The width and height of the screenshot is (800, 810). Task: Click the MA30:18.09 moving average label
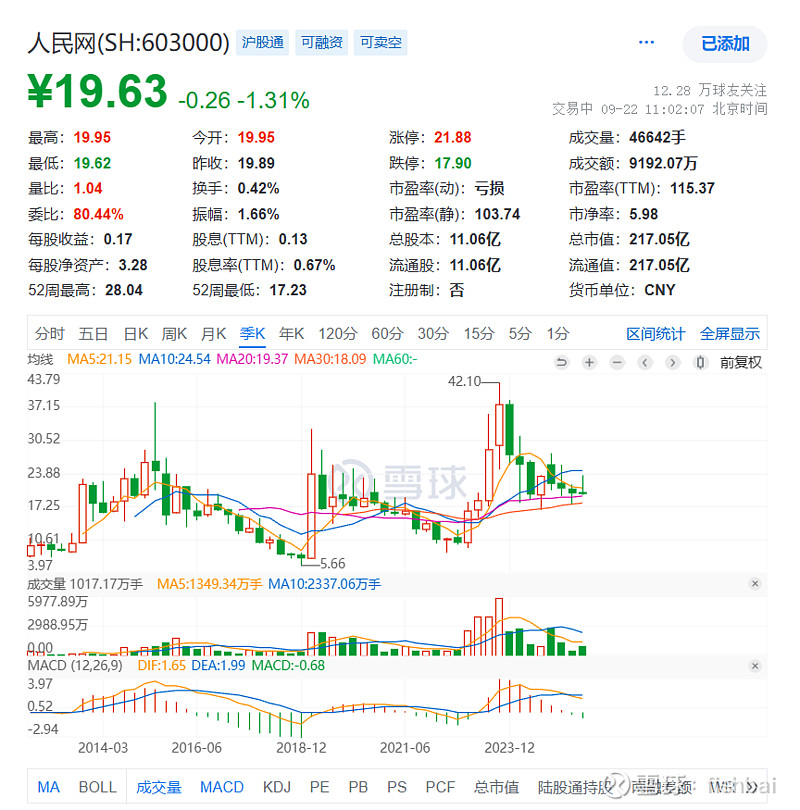pyautogui.click(x=330, y=359)
